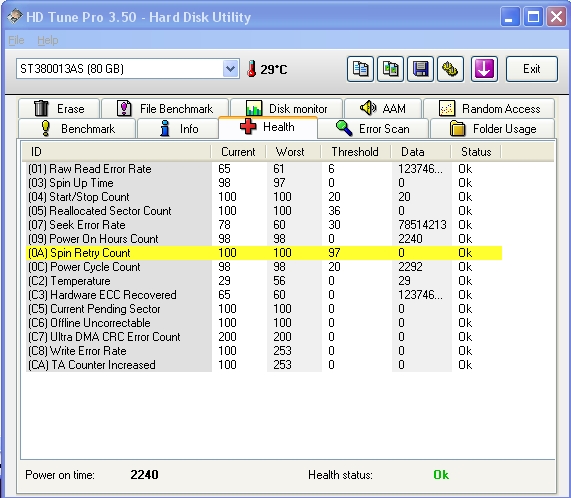The height and width of the screenshot is (498, 571).
Task: Open the Disk monitor tab
Action: point(287,108)
